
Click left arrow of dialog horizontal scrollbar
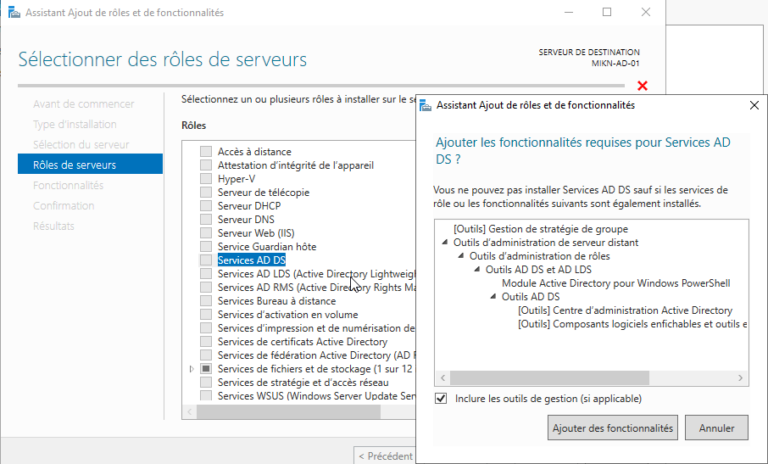(x=443, y=378)
